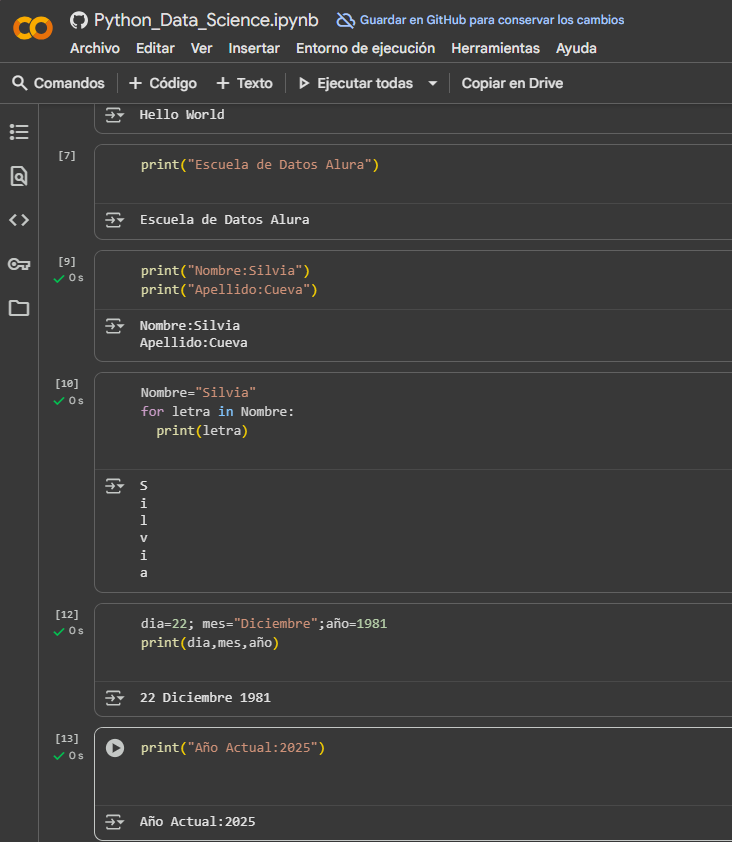Open the Files folder icon in sidebar
The height and width of the screenshot is (842, 732).
[19, 308]
